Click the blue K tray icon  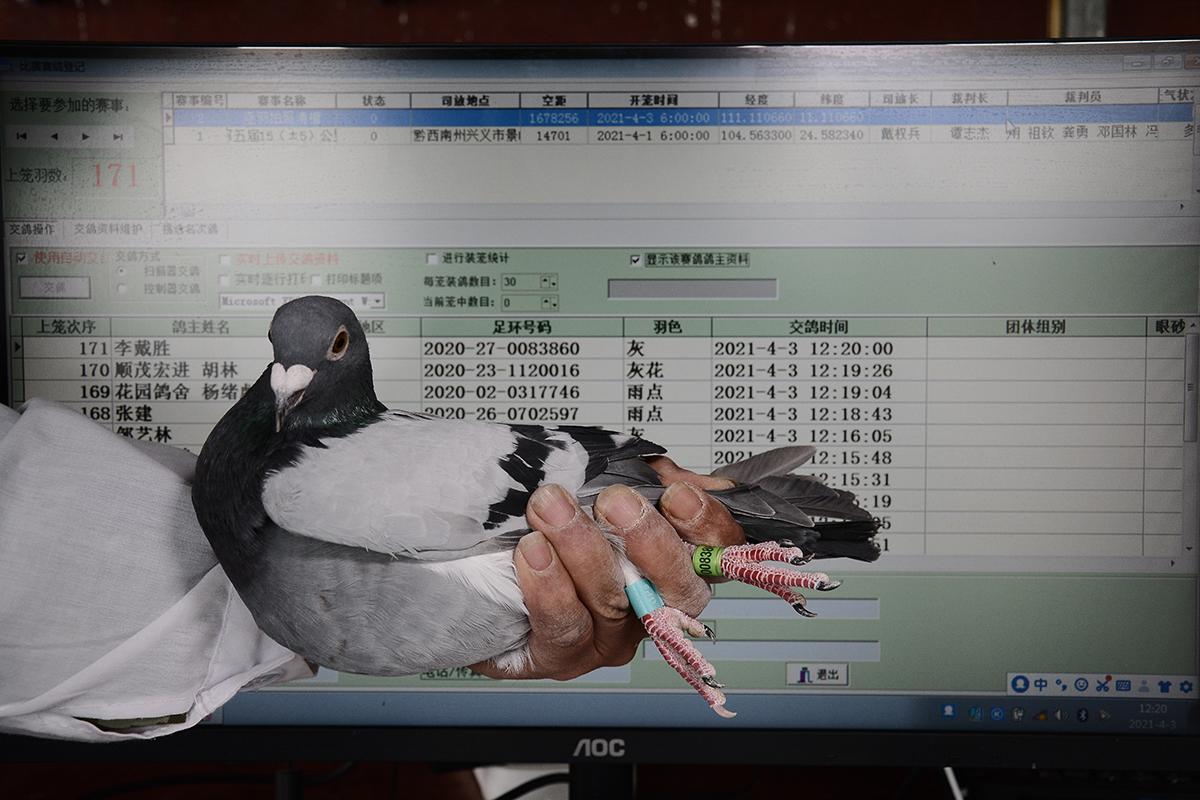click(997, 713)
